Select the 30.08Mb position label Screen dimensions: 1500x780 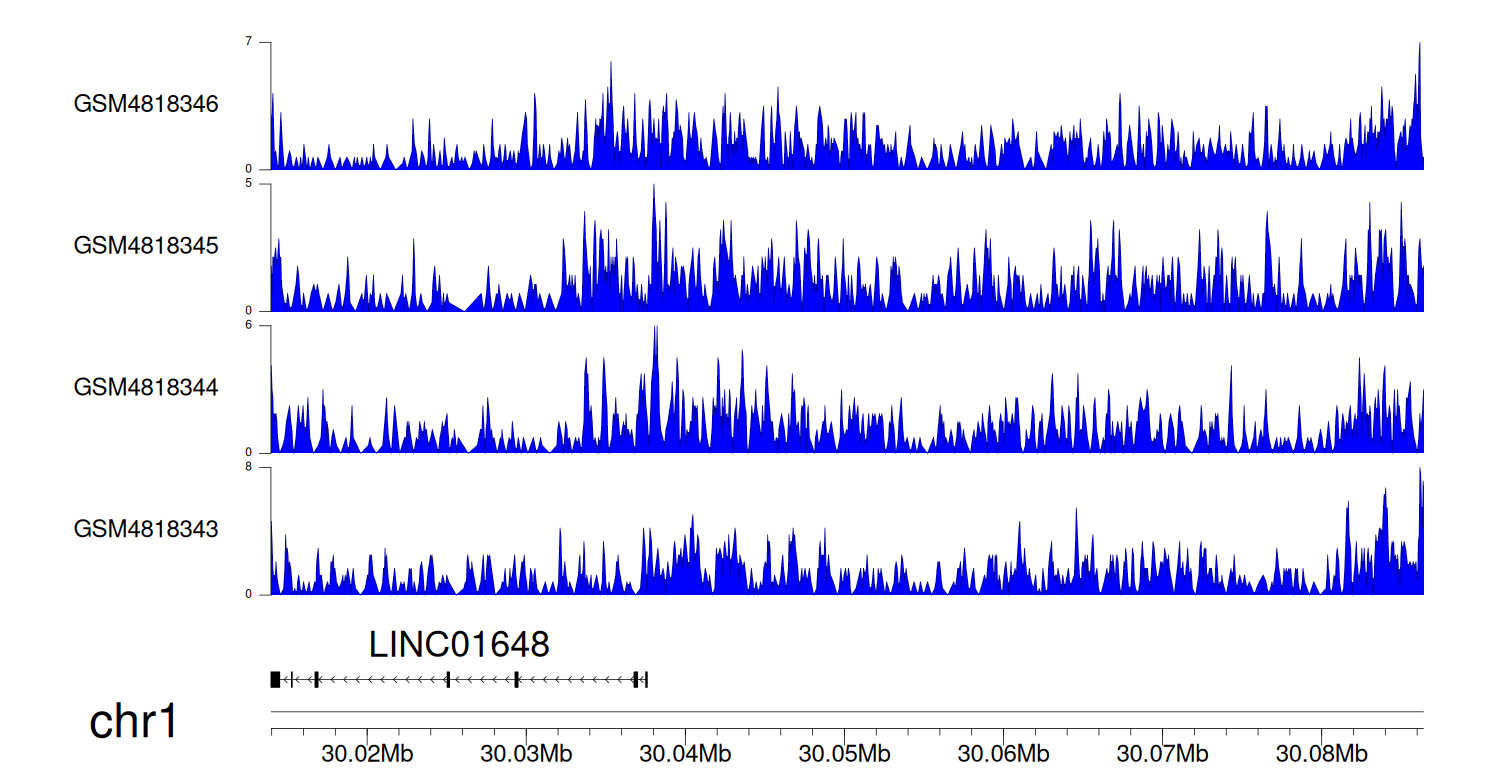[1321, 753]
